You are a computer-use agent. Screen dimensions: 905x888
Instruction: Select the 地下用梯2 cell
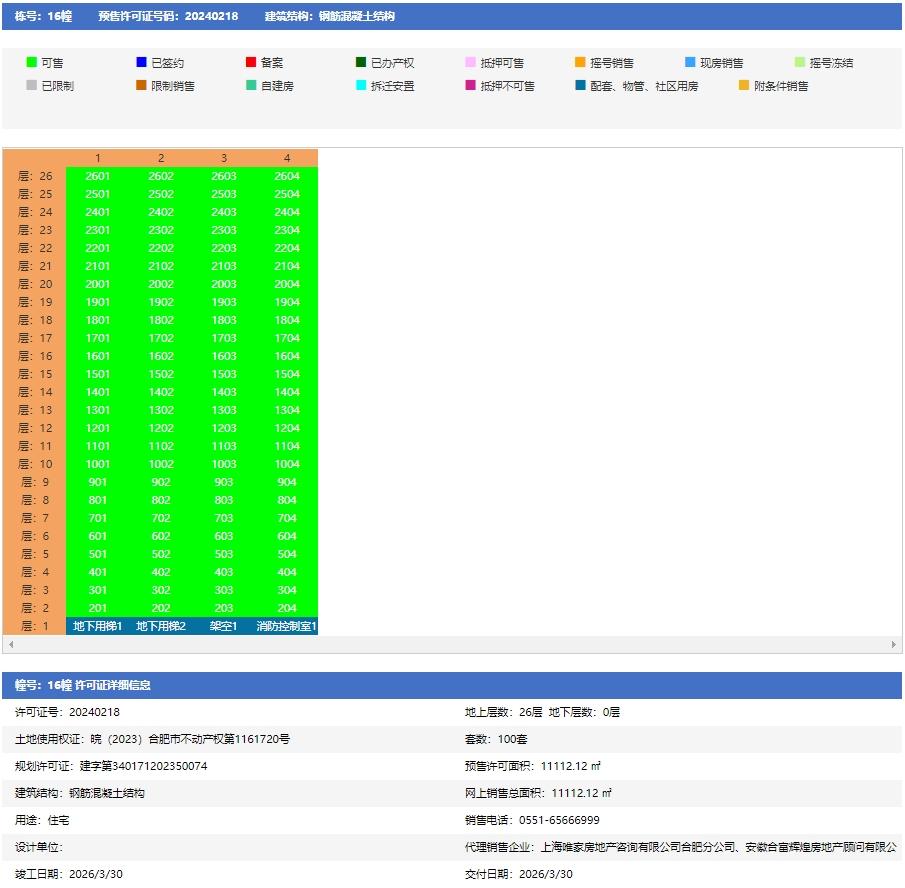tap(161, 626)
